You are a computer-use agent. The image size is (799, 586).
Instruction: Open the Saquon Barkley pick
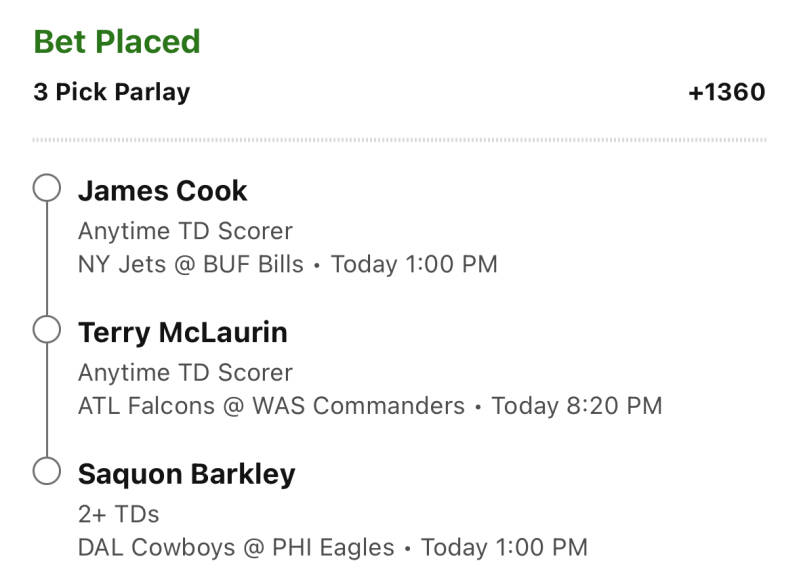pos(186,473)
